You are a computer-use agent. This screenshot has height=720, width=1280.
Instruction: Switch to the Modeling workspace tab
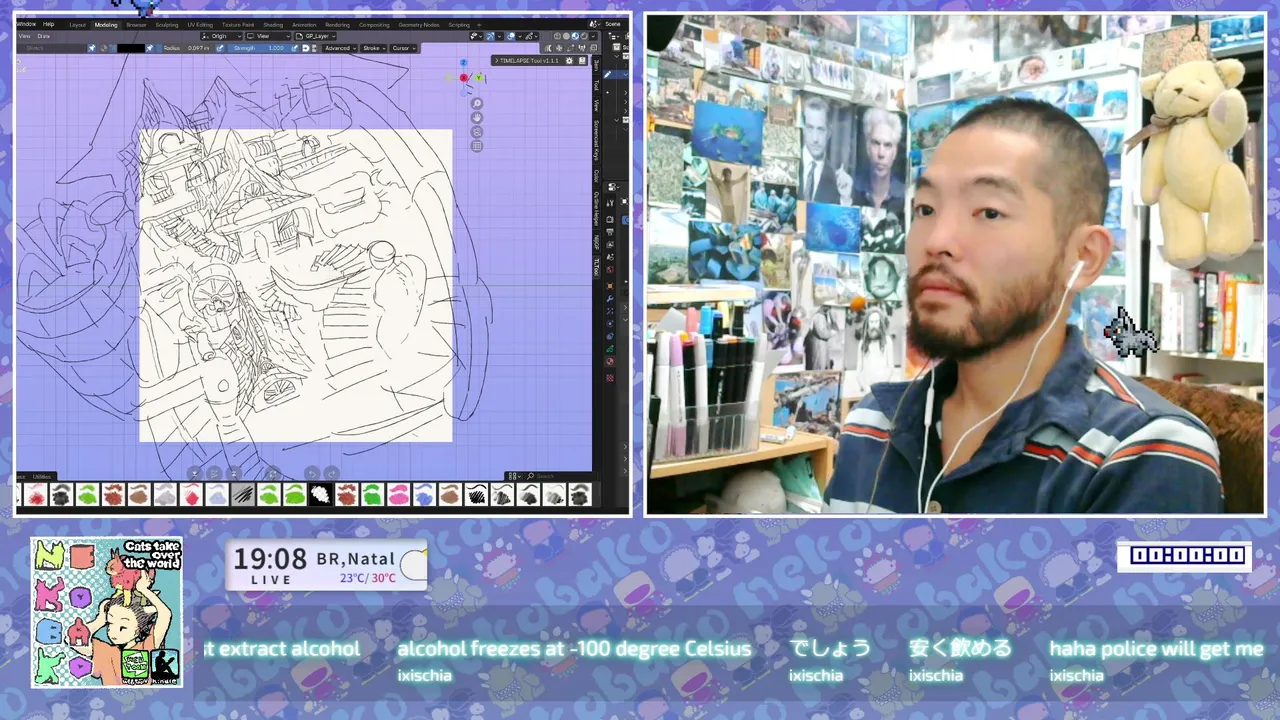(x=106, y=25)
